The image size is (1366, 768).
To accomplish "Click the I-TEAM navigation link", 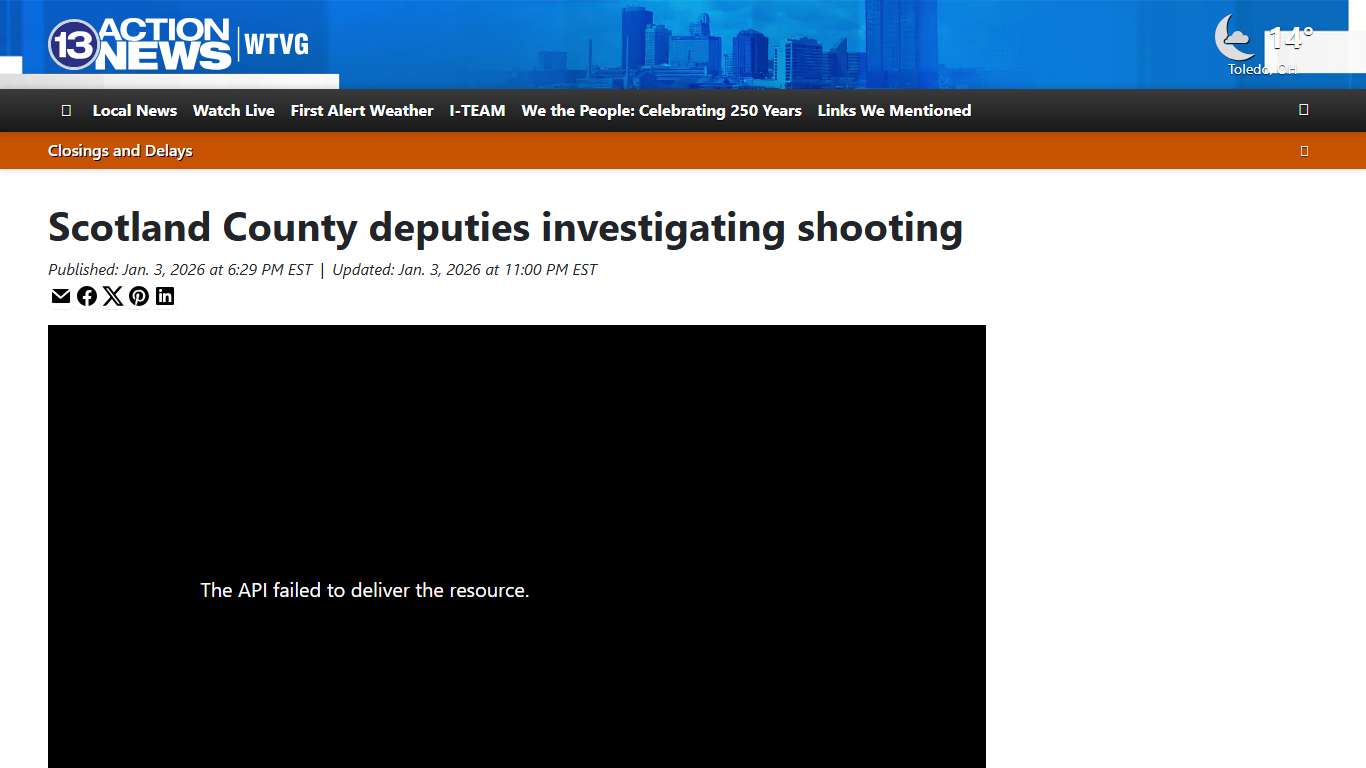I will click(477, 111).
